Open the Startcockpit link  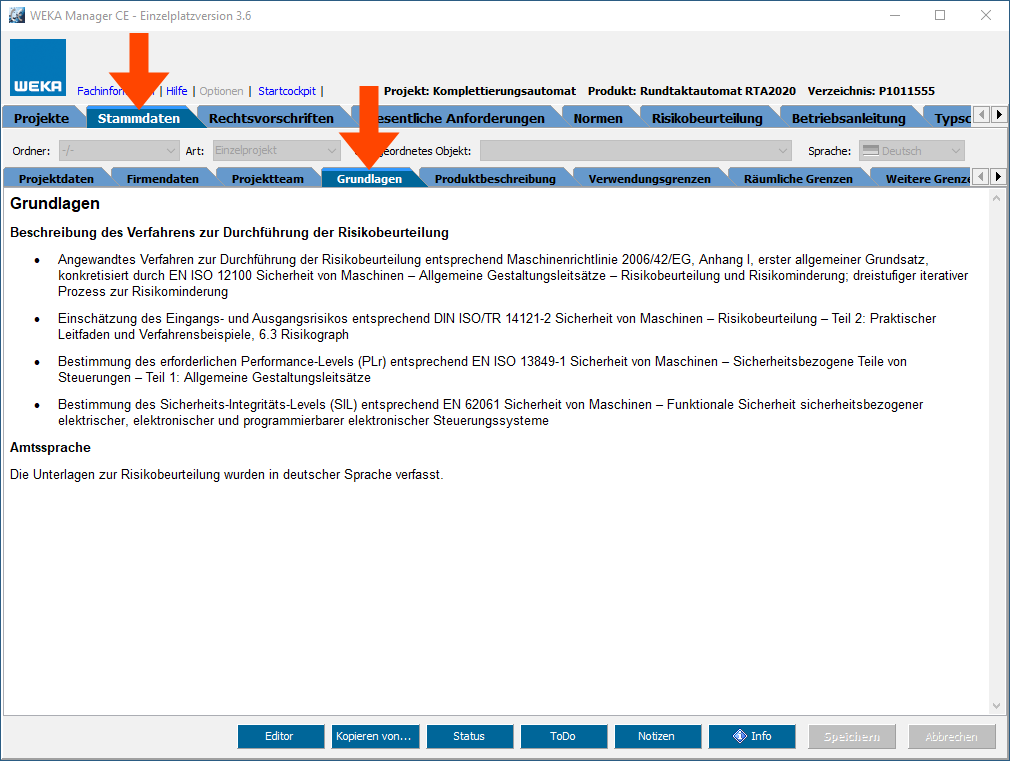pos(286,91)
